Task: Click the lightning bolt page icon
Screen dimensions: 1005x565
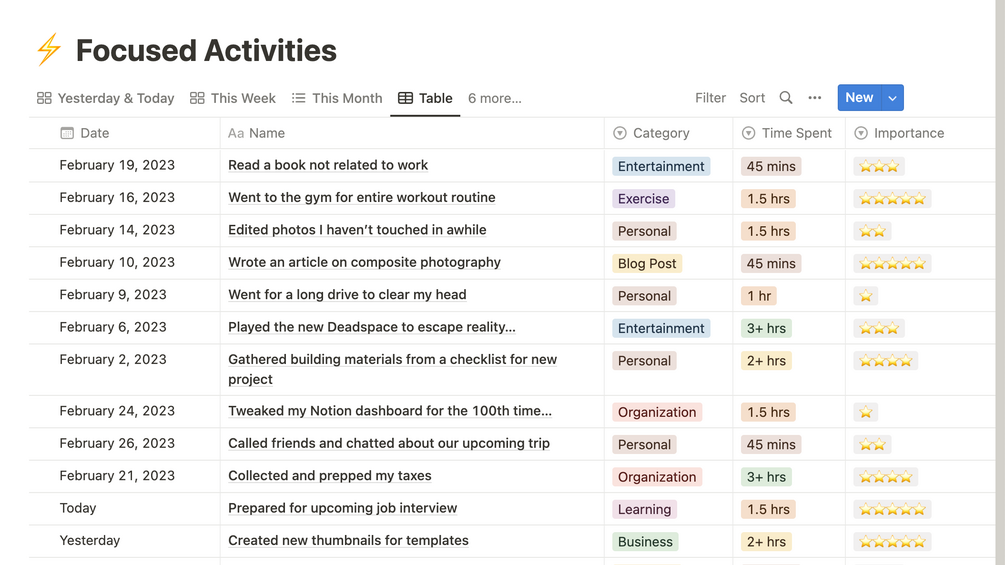Action: pos(48,50)
